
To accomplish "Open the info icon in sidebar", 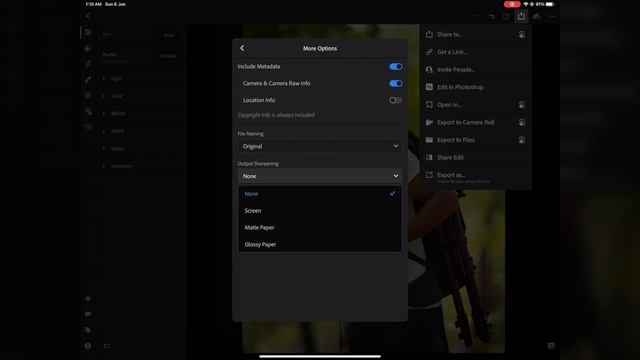I will [x=88, y=346].
